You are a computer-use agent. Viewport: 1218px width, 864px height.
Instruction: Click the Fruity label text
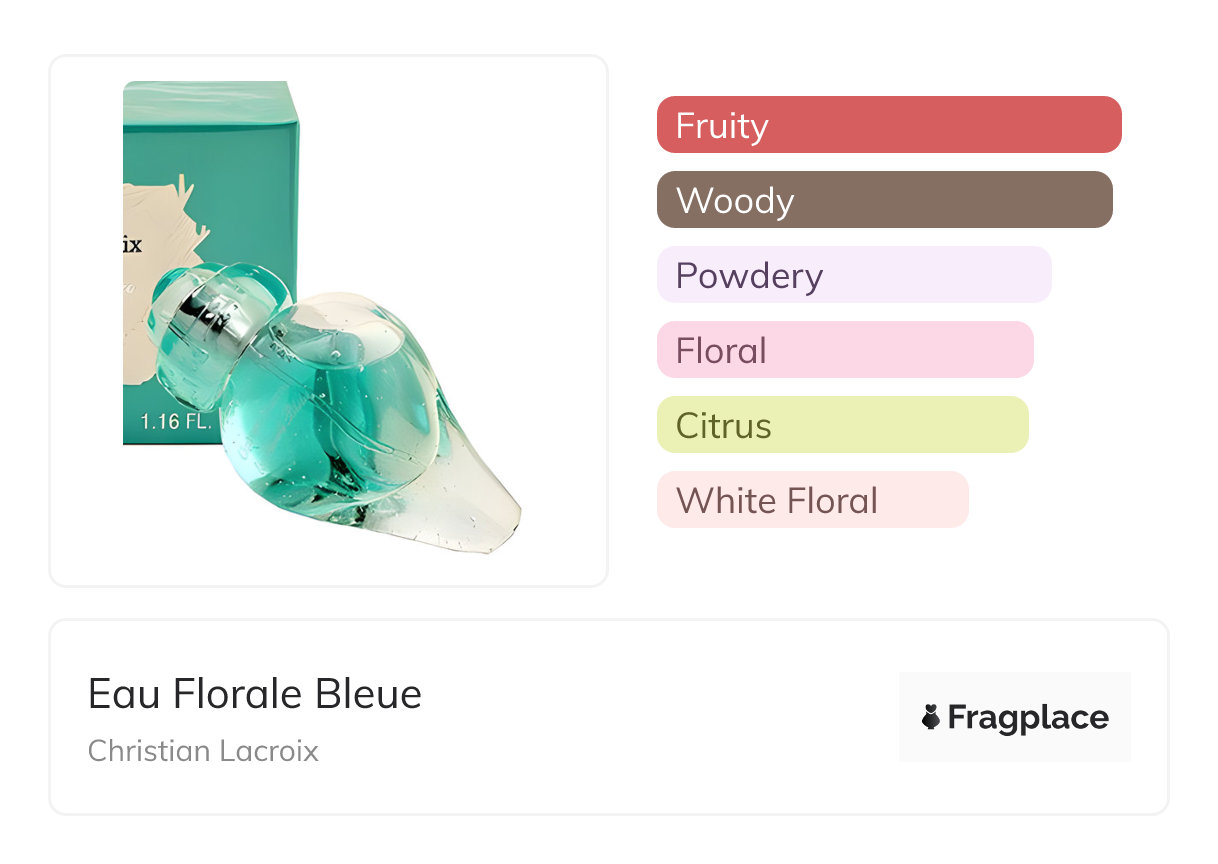[722, 126]
